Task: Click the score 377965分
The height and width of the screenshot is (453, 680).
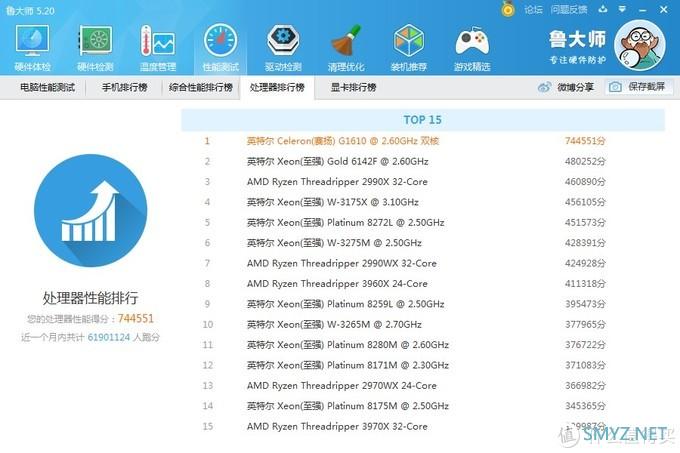Action: 585,324
